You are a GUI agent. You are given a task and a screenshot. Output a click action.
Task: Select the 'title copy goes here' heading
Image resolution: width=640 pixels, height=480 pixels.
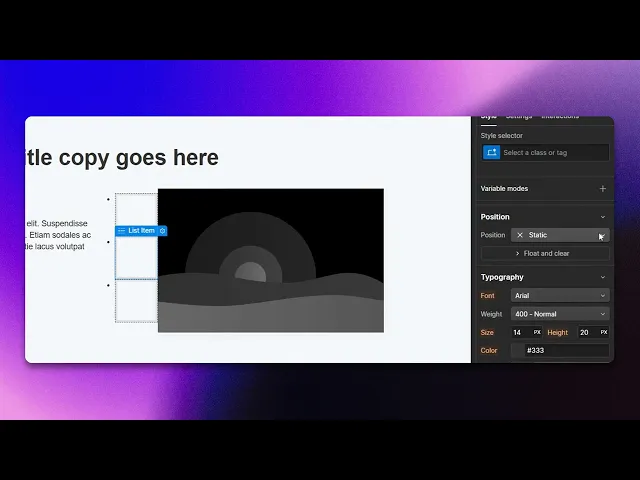tap(122, 158)
